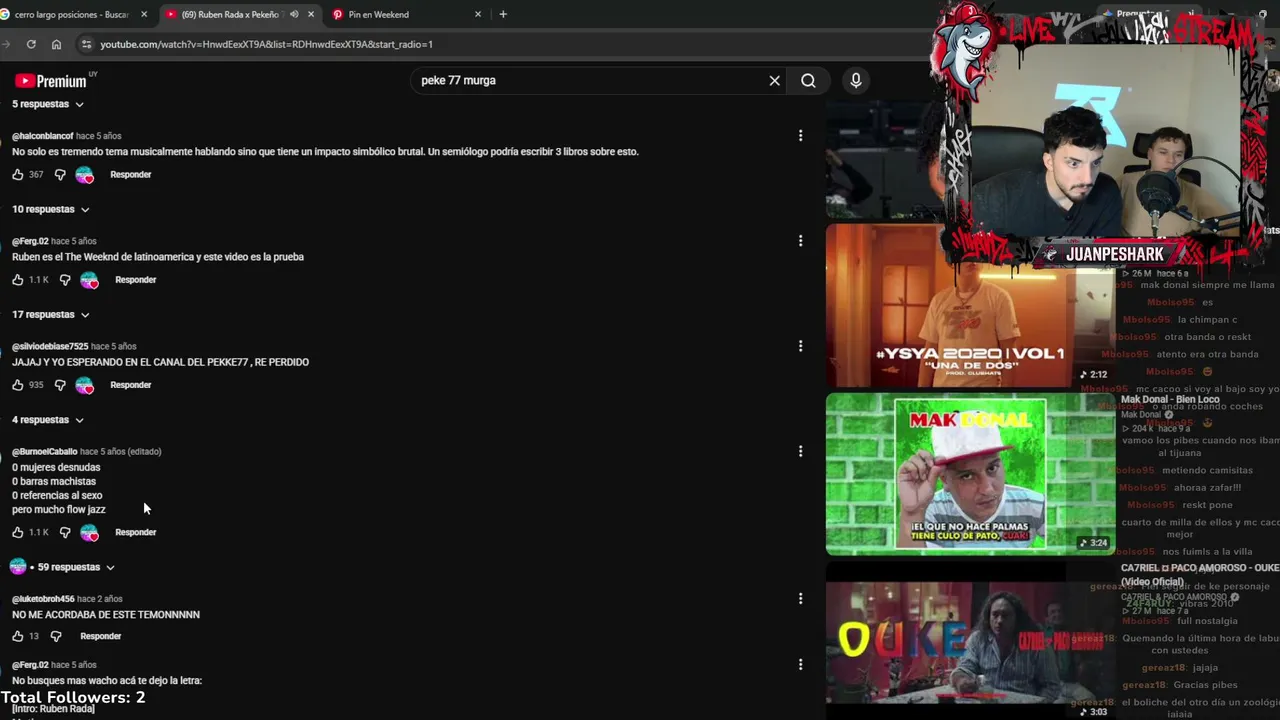Dislike the @silviodebiase7525 comment

60,385
